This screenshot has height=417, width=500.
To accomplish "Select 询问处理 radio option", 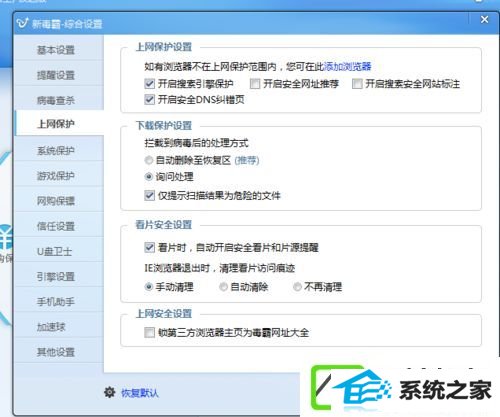I will 149,177.
